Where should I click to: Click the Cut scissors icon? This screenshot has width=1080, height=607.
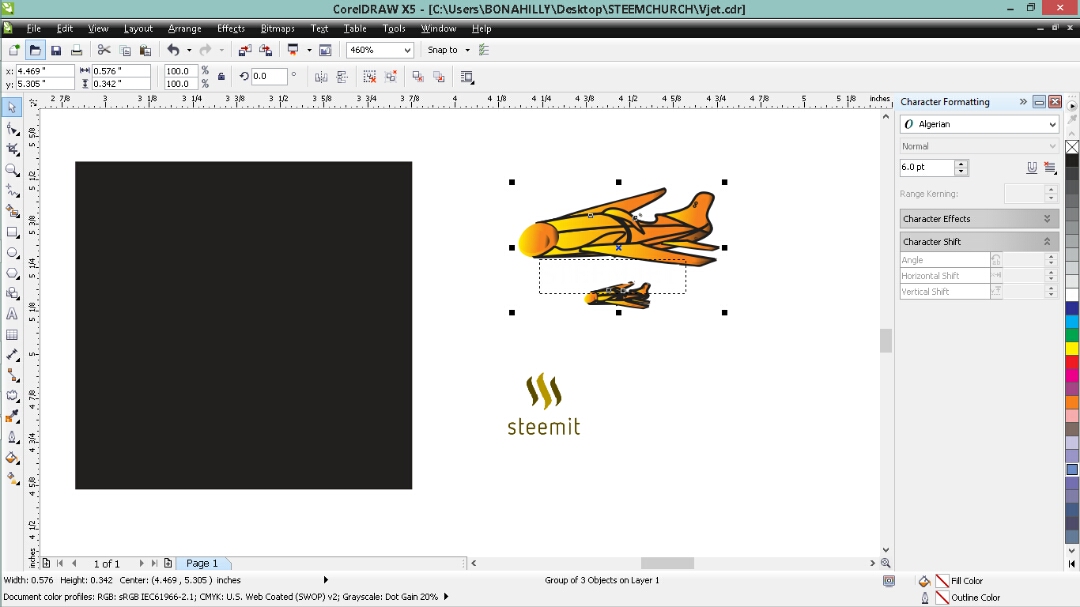coord(104,50)
